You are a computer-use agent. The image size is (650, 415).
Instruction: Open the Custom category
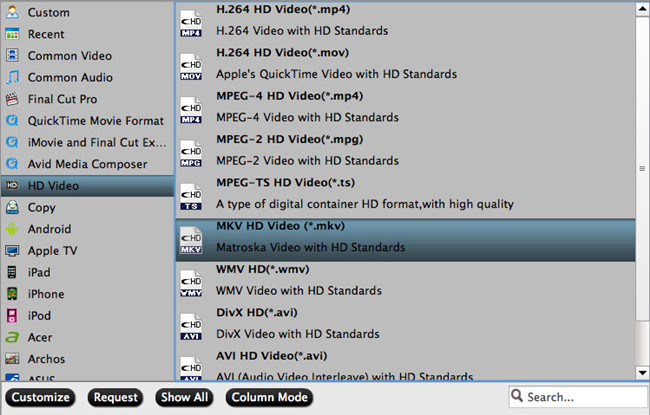click(x=87, y=12)
